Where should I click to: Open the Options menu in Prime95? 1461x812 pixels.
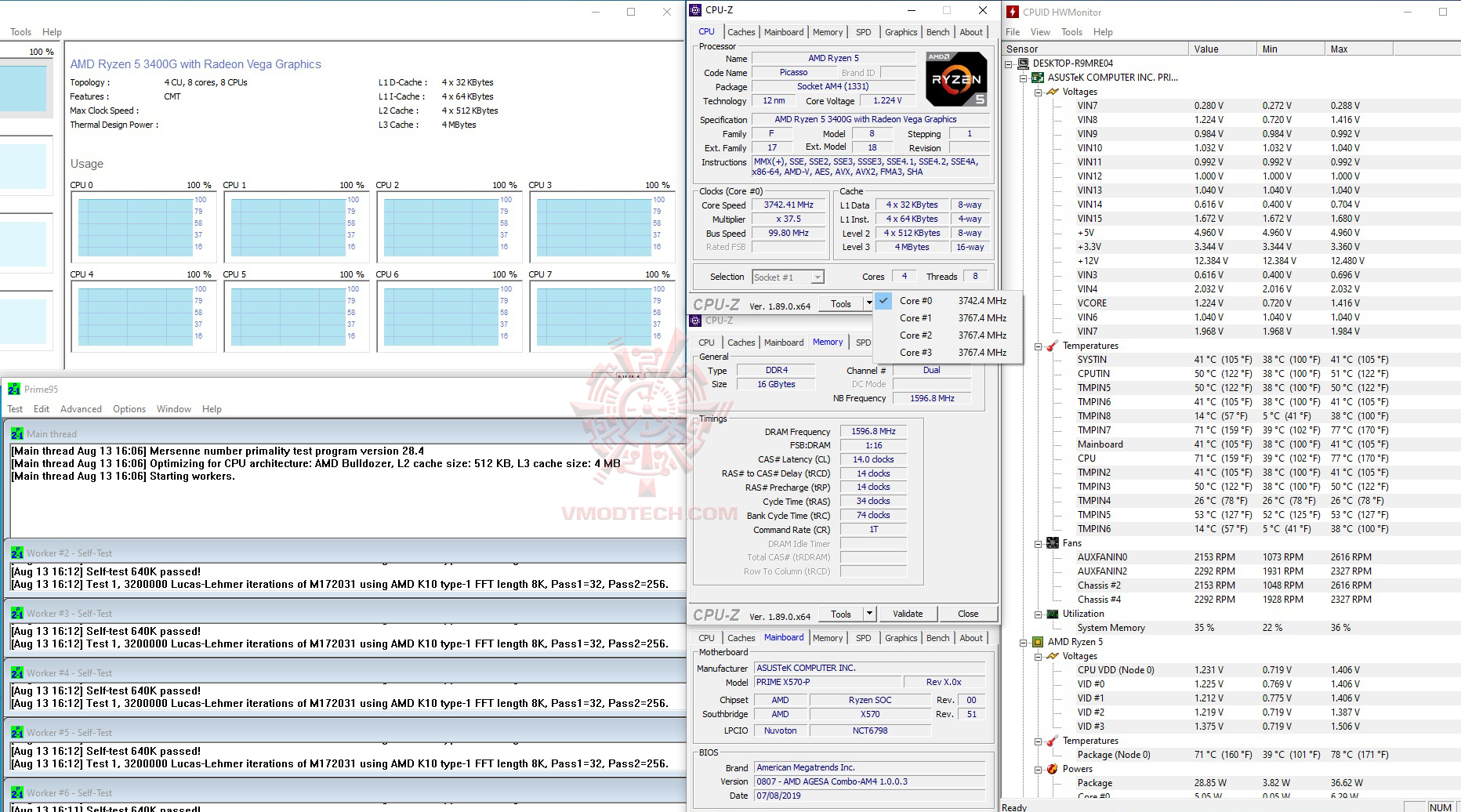tap(129, 409)
